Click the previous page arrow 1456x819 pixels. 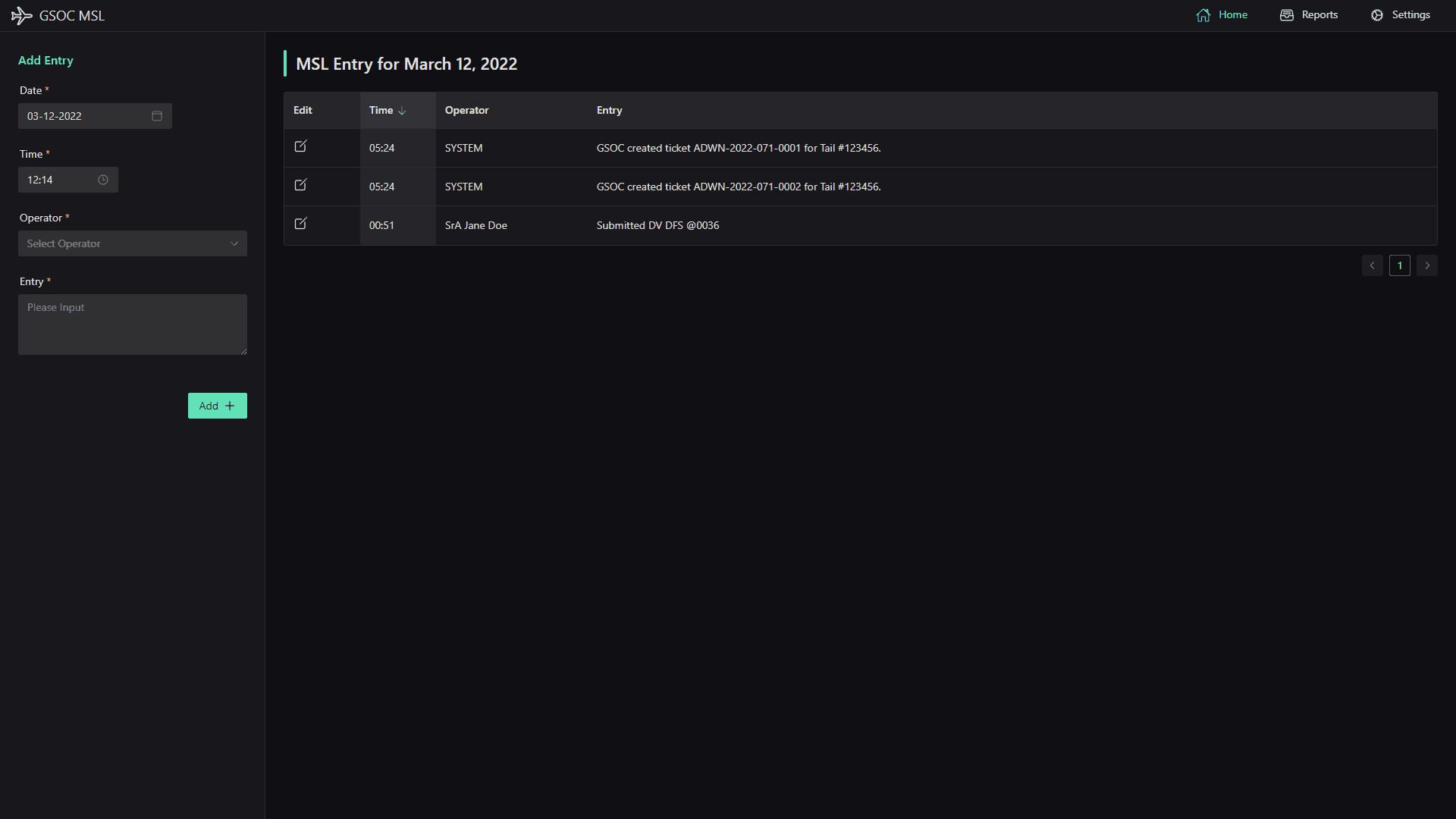[1373, 265]
